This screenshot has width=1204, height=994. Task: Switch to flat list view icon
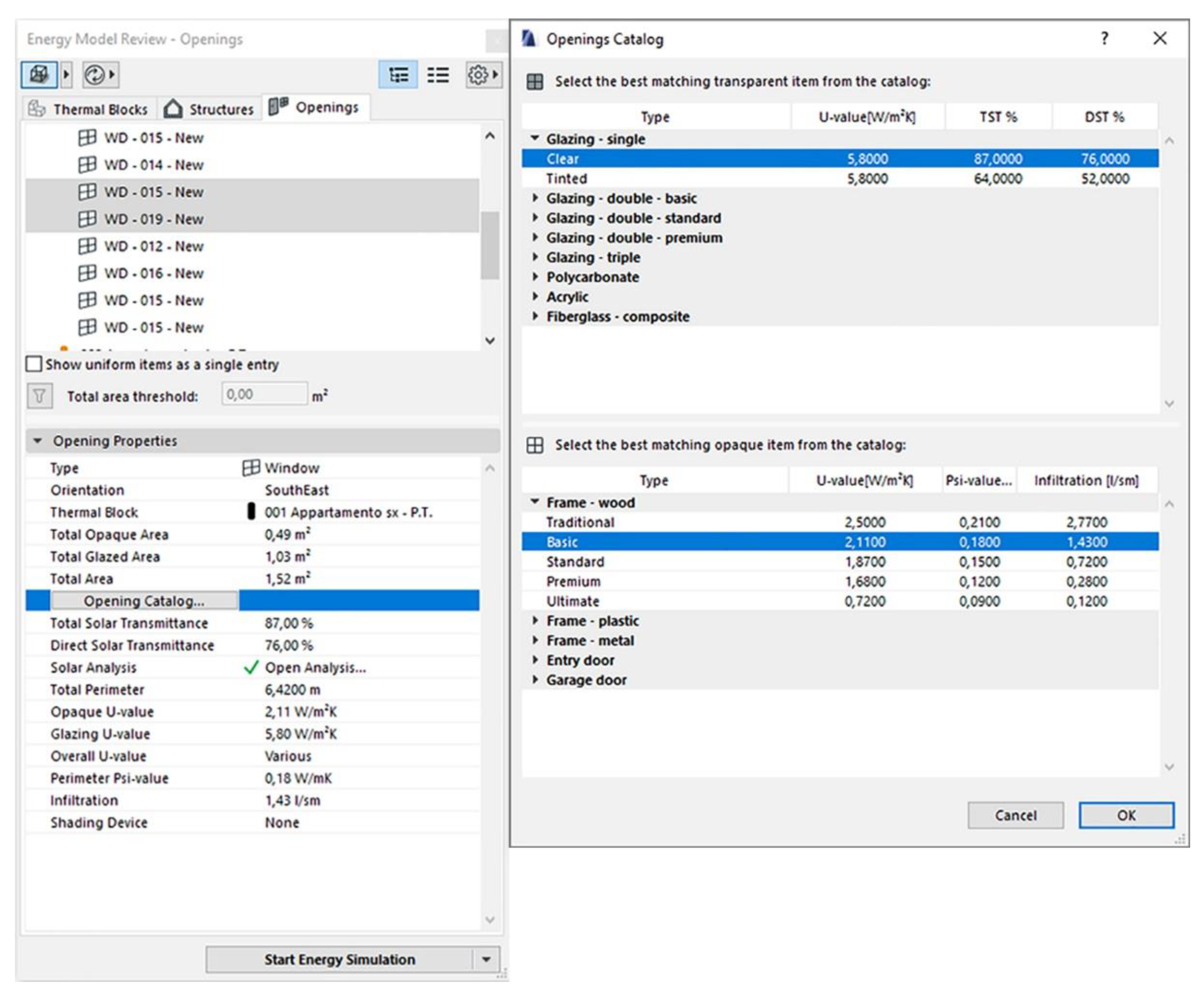[x=438, y=75]
